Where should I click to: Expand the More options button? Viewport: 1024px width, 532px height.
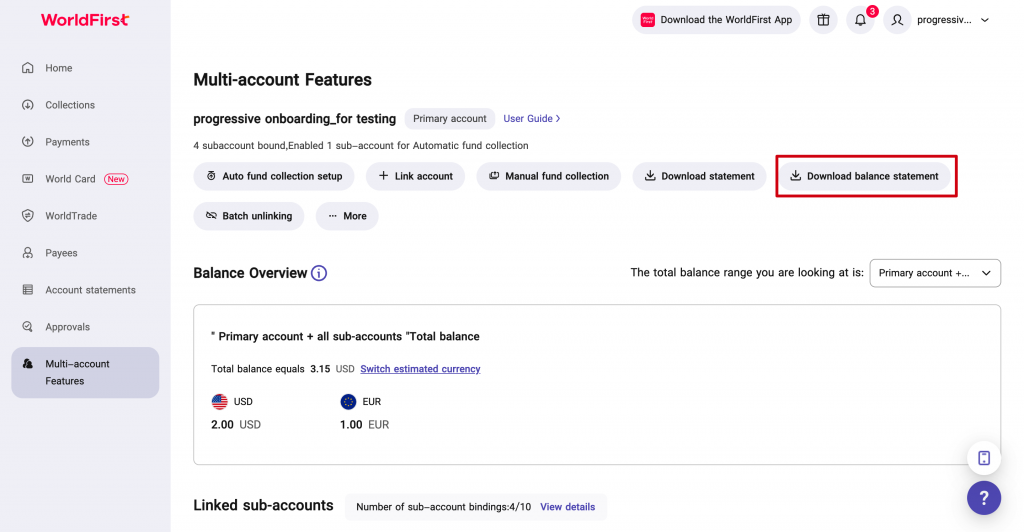(x=347, y=216)
